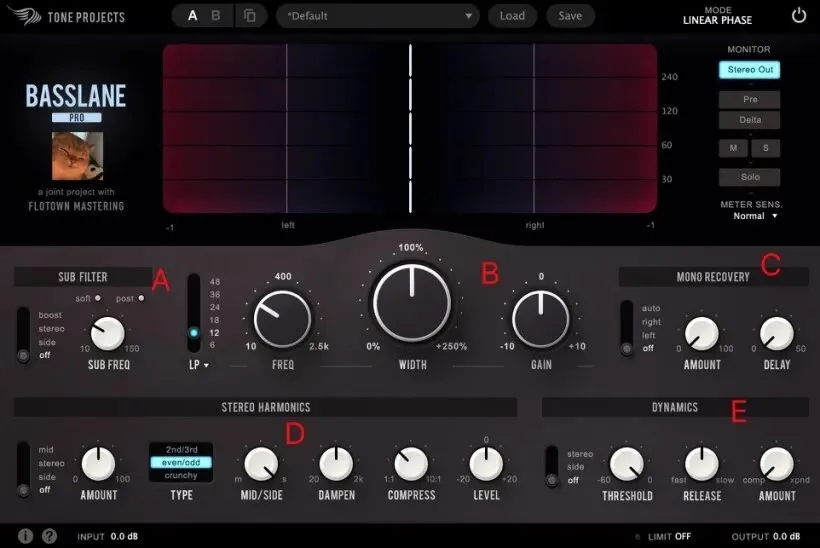This screenshot has height=548, width=820.
Task: Select Pre monitor mode
Action: (x=749, y=99)
